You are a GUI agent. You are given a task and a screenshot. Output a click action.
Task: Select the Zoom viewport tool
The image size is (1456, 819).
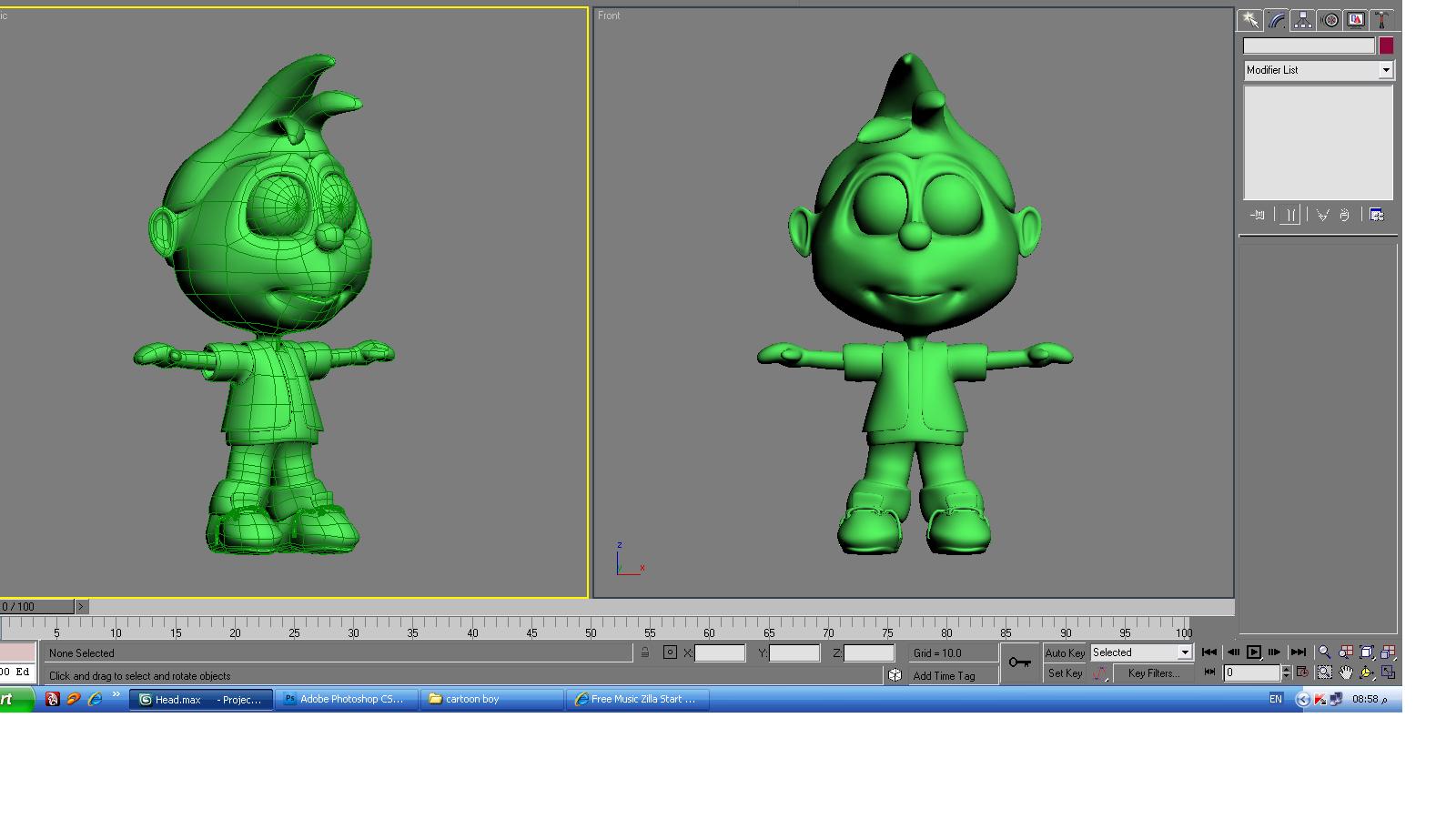point(1325,652)
